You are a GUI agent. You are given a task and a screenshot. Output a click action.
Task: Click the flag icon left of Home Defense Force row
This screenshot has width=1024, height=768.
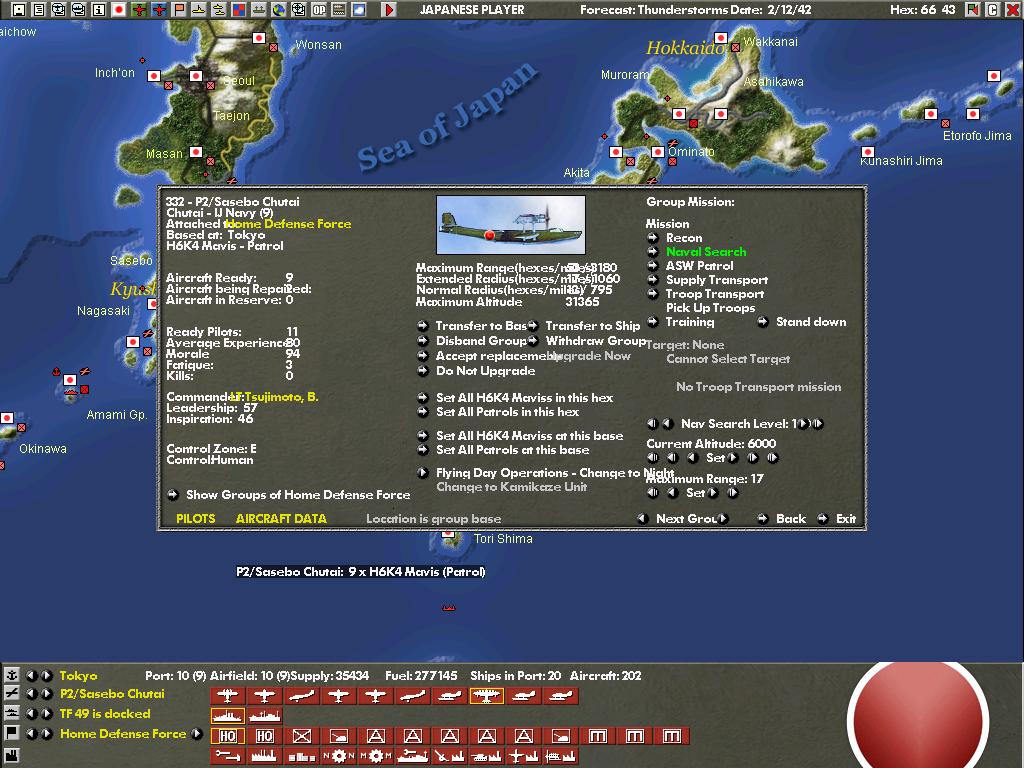(11, 733)
